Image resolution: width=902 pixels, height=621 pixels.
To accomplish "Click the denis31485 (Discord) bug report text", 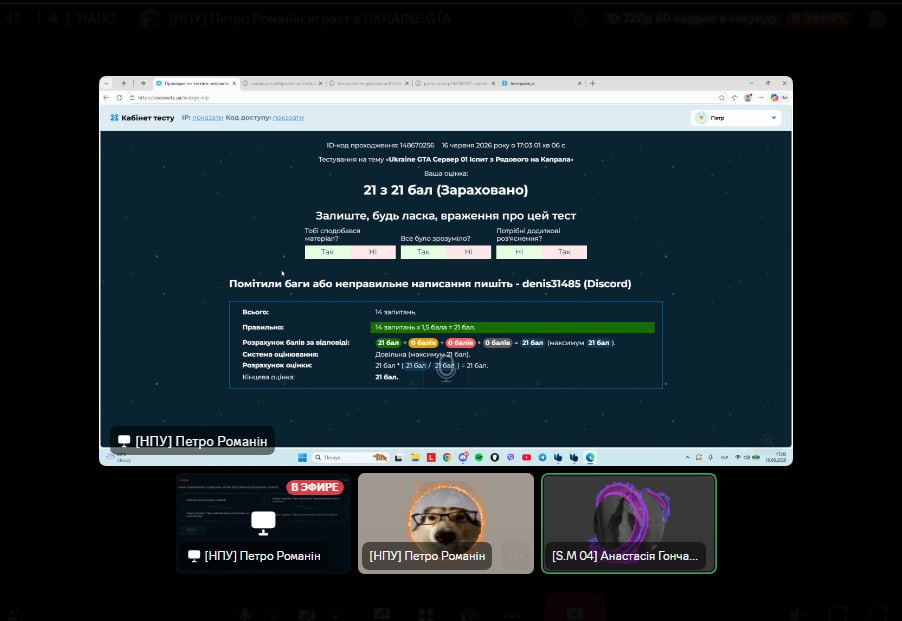I will point(576,283).
